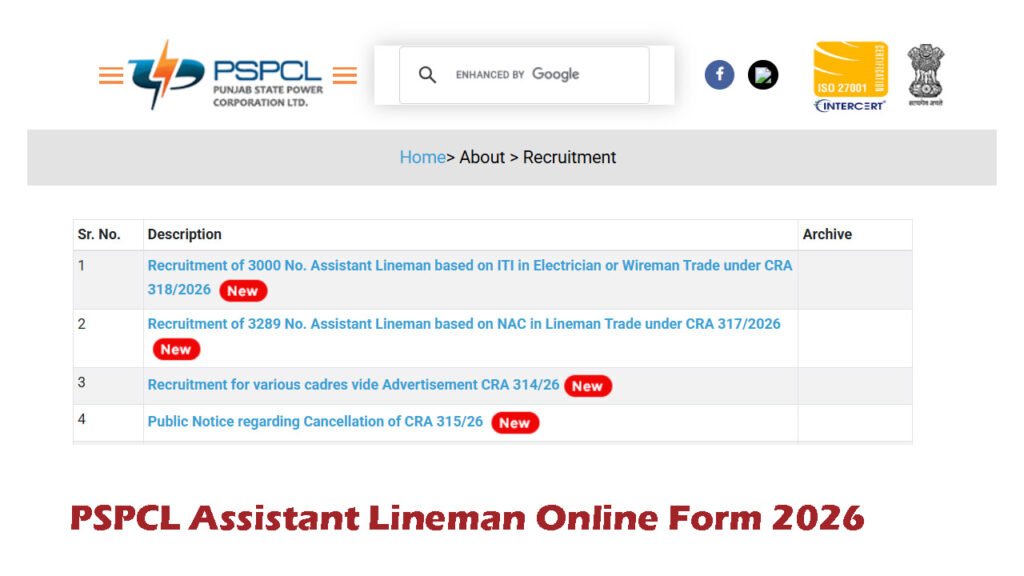1024x576 pixels.
Task: Open the Public Notice Cancellation CRA 315/26 link
Action: tap(315, 422)
